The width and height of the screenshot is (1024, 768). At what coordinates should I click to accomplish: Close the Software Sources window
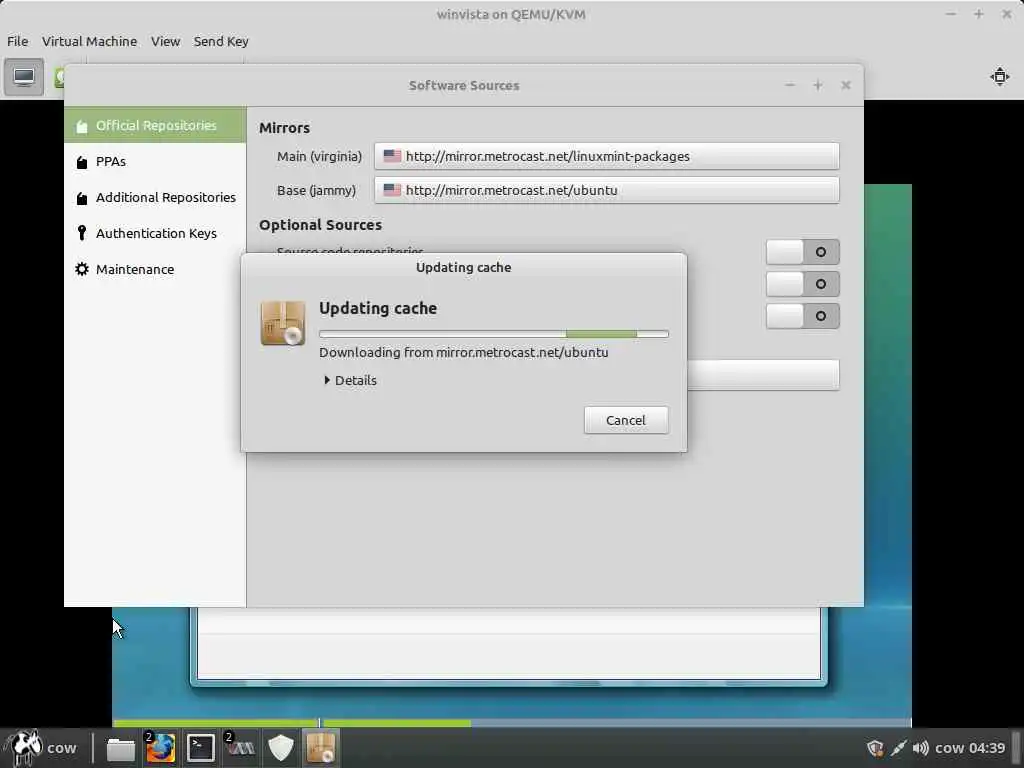pyautogui.click(x=846, y=85)
